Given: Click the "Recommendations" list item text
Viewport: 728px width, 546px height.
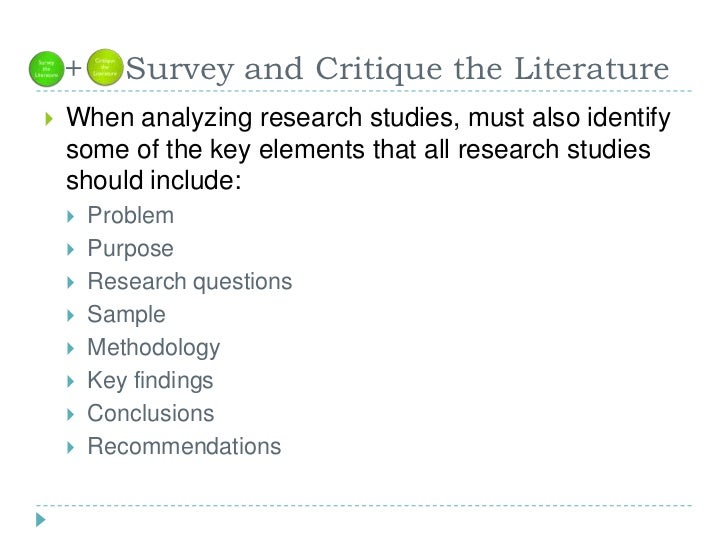Looking at the screenshot, I should 184,447.
